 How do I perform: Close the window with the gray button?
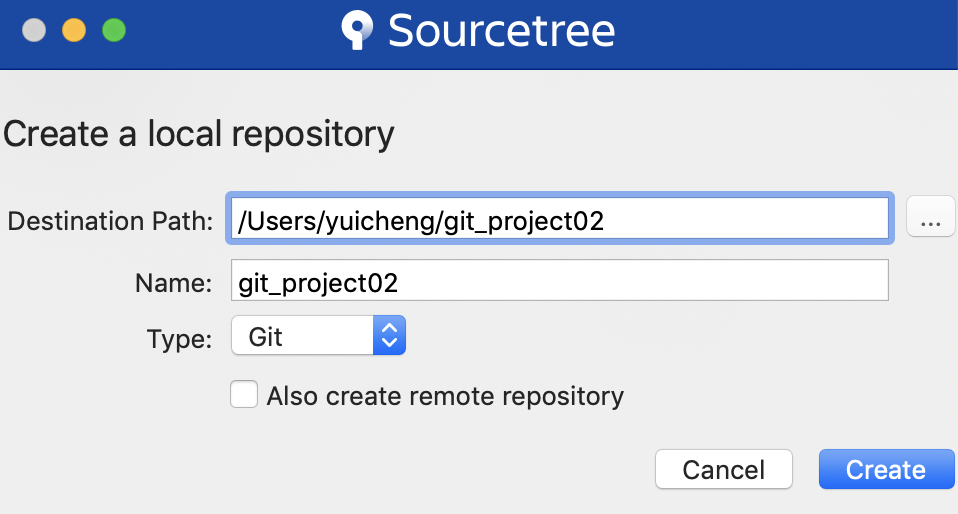34,30
